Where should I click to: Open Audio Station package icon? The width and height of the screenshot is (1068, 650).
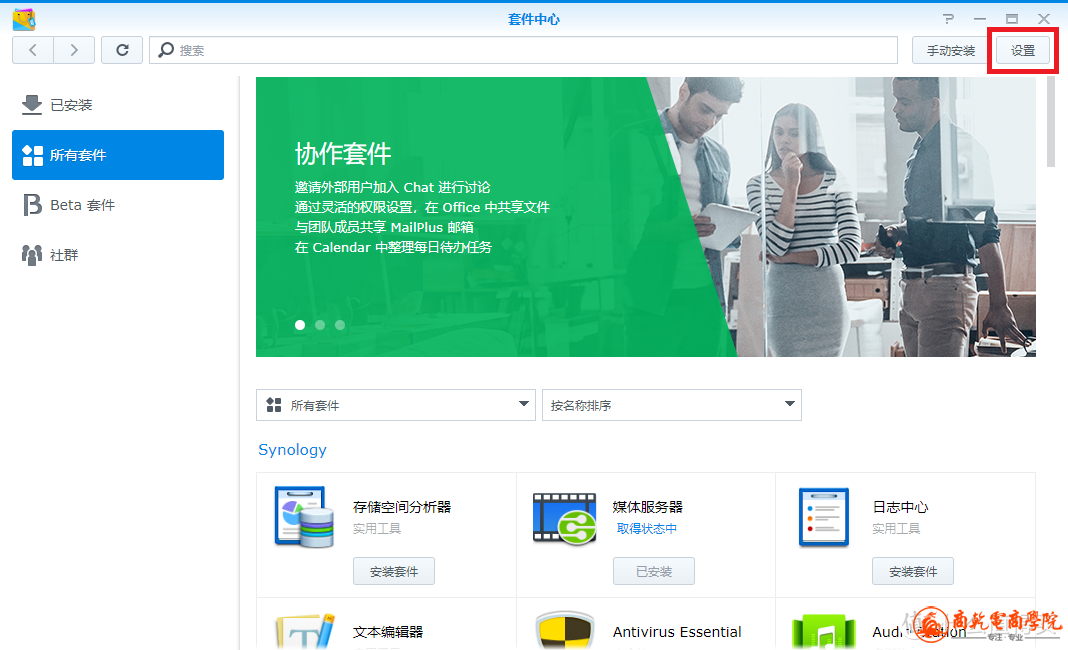pos(823,632)
